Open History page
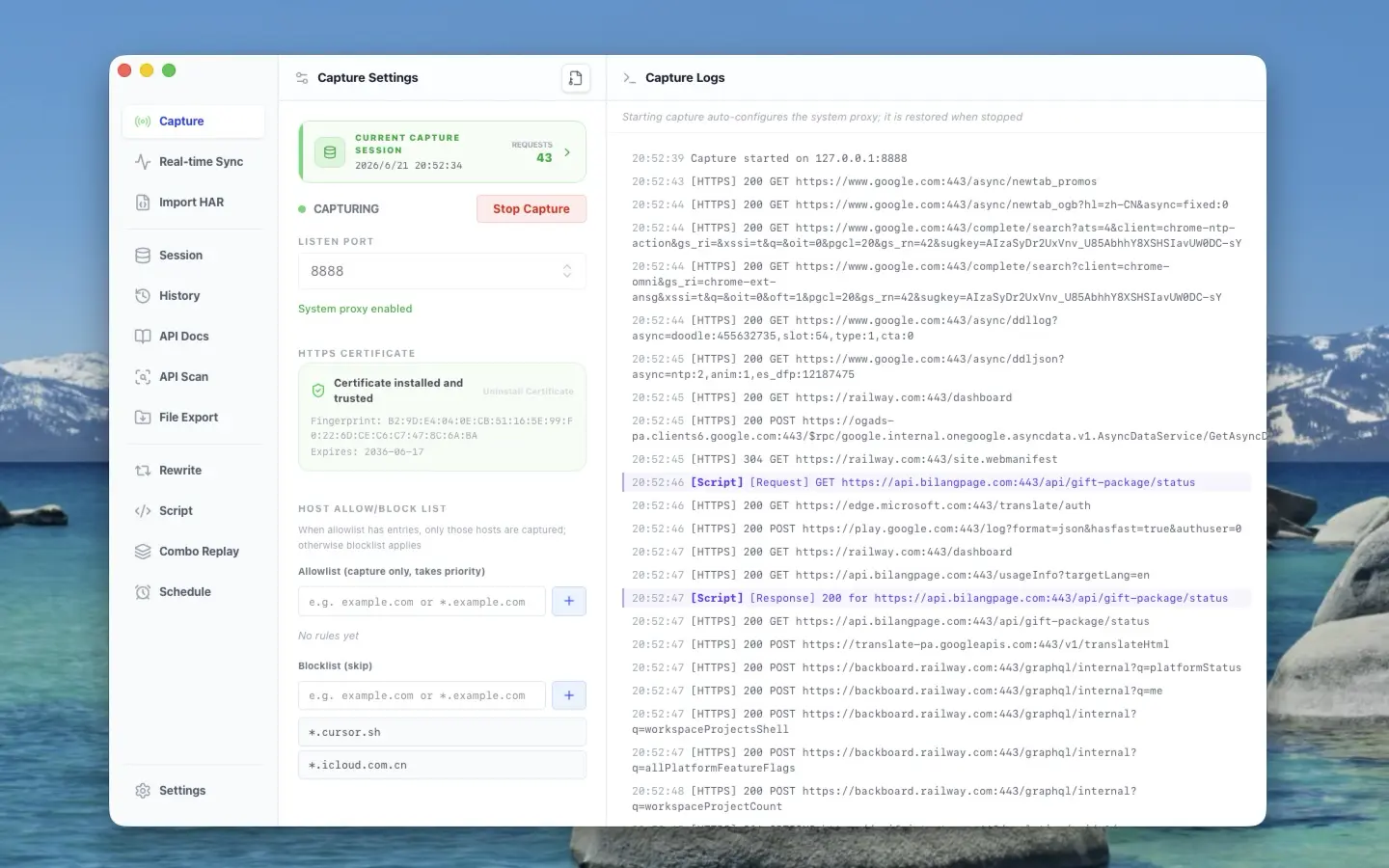 click(x=193, y=296)
